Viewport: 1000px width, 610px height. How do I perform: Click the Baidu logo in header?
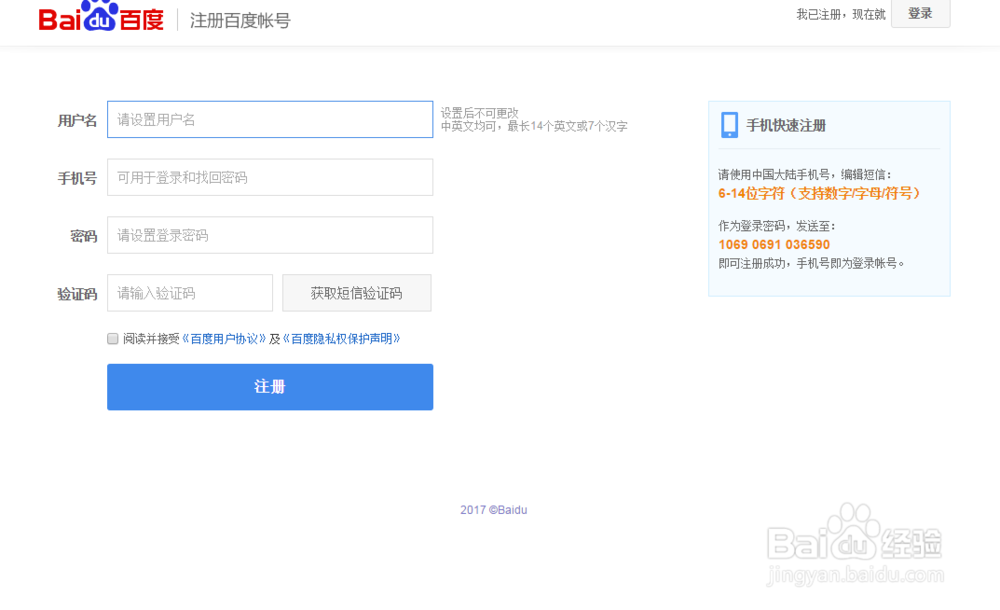click(101, 17)
